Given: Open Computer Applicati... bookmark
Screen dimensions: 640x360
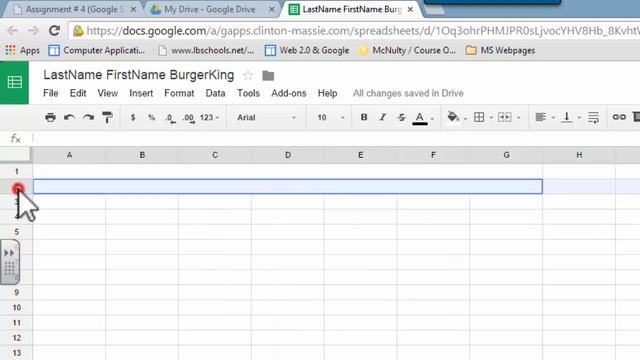Looking at the screenshot, I should coord(97,51).
